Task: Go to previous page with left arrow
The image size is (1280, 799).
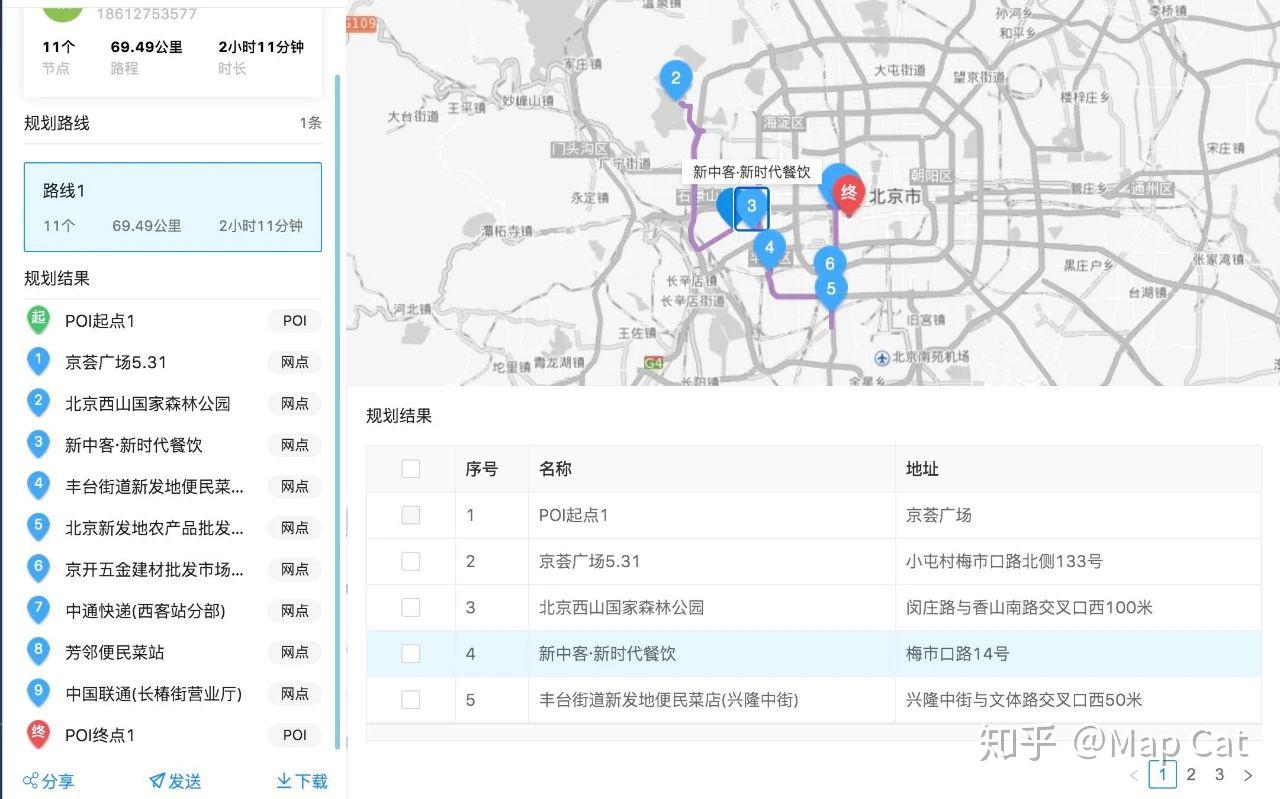Action: tap(1134, 775)
